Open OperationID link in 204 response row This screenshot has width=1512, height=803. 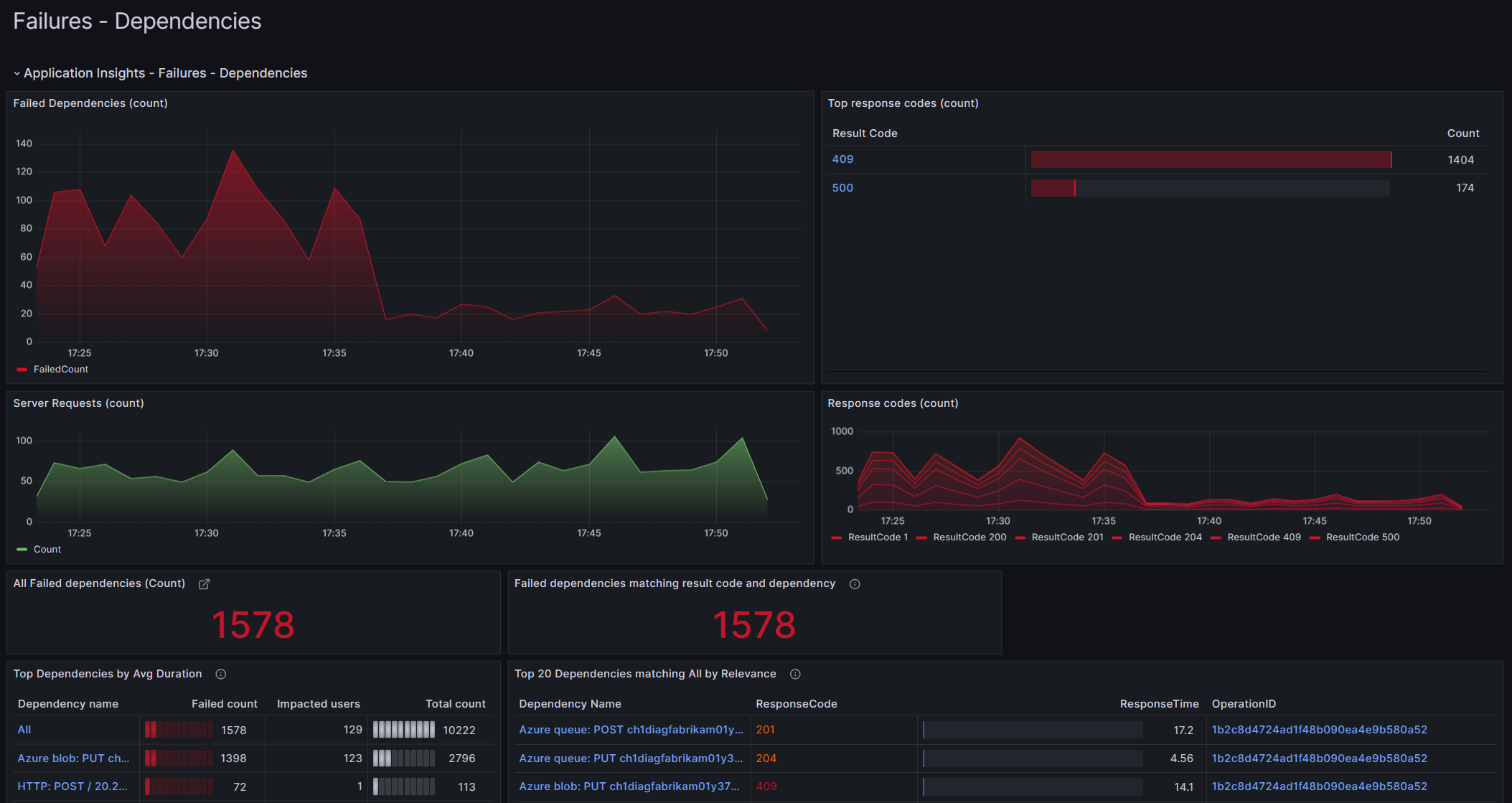tap(1319, 759)
